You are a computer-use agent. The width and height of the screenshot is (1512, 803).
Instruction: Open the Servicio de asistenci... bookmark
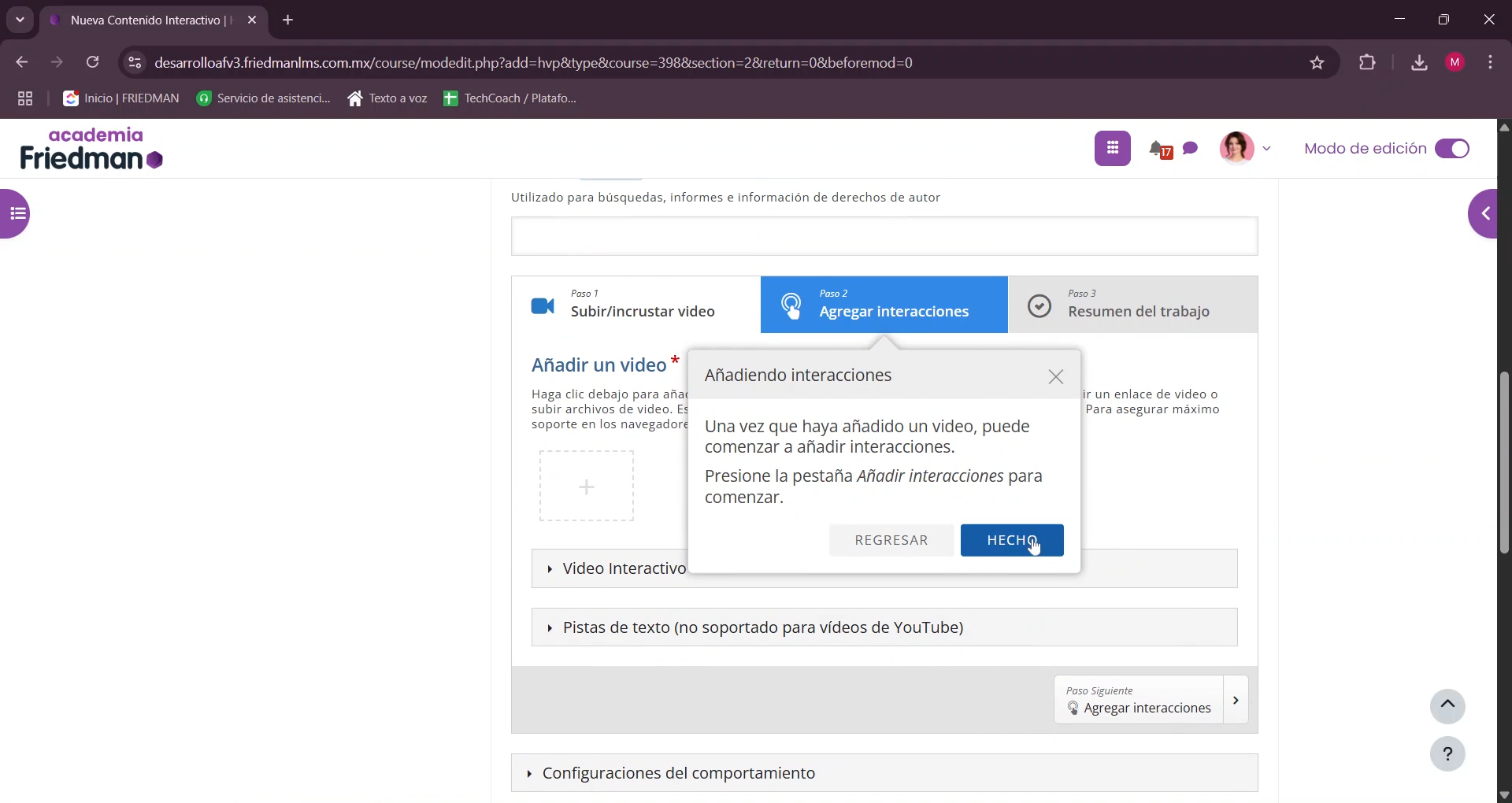click(x=264, y=98)
